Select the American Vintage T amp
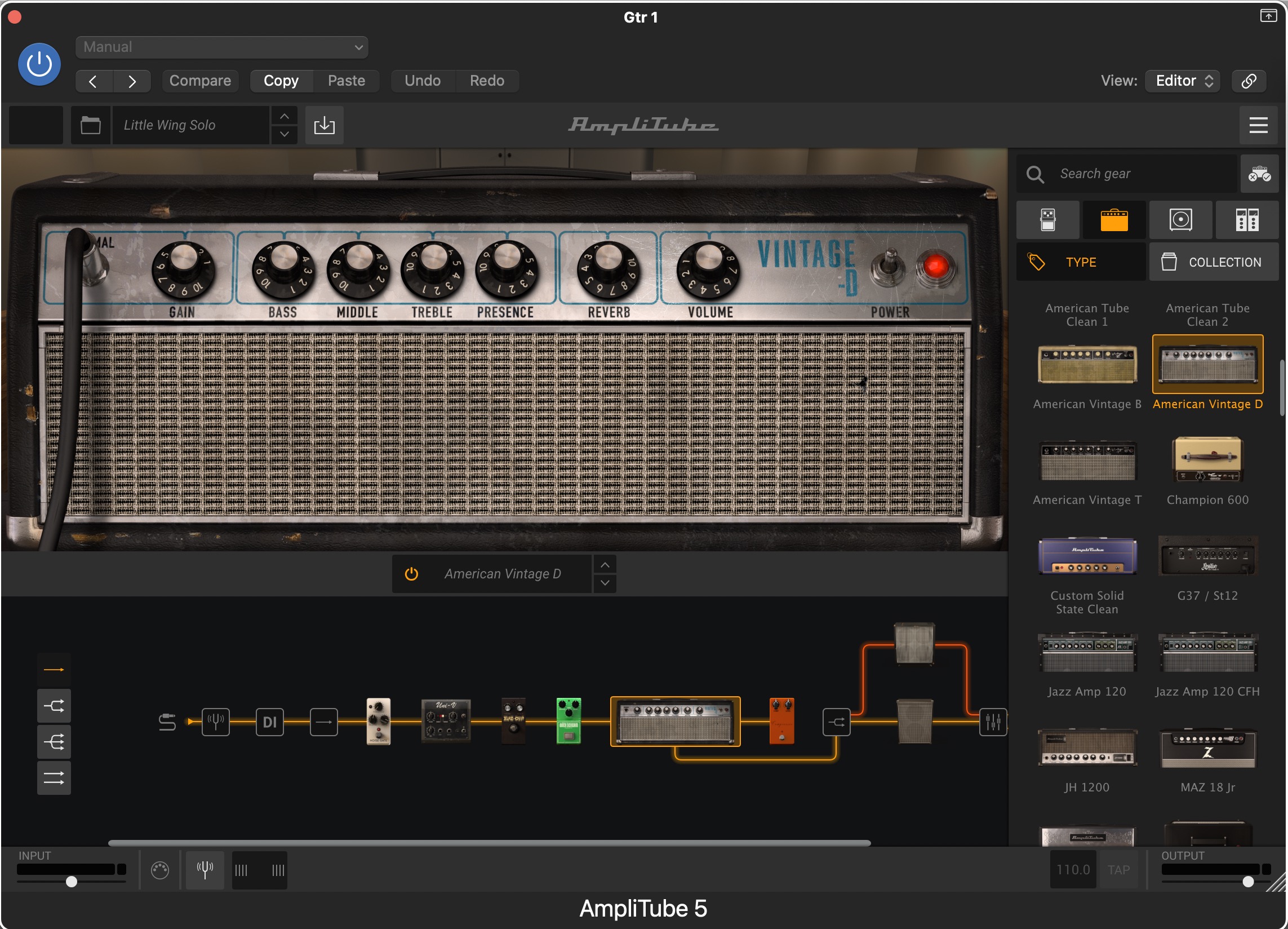The height and width of the screenshot is (929, 1288). [1087, 461]
